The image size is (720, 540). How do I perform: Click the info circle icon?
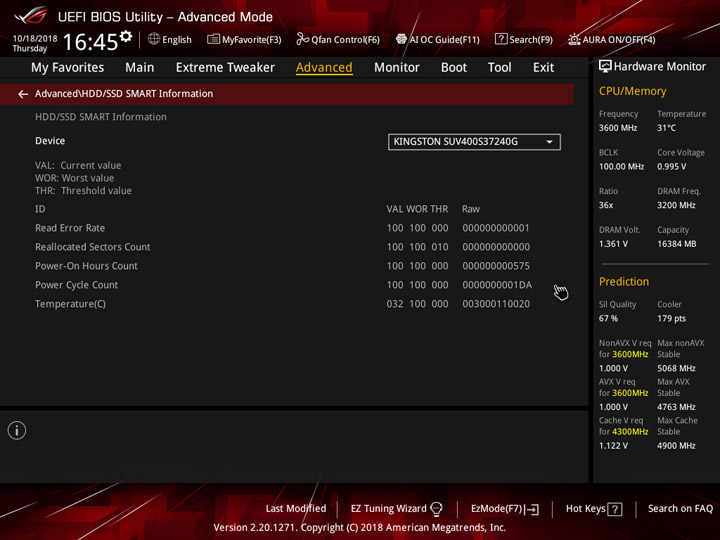tap(17, 430)
